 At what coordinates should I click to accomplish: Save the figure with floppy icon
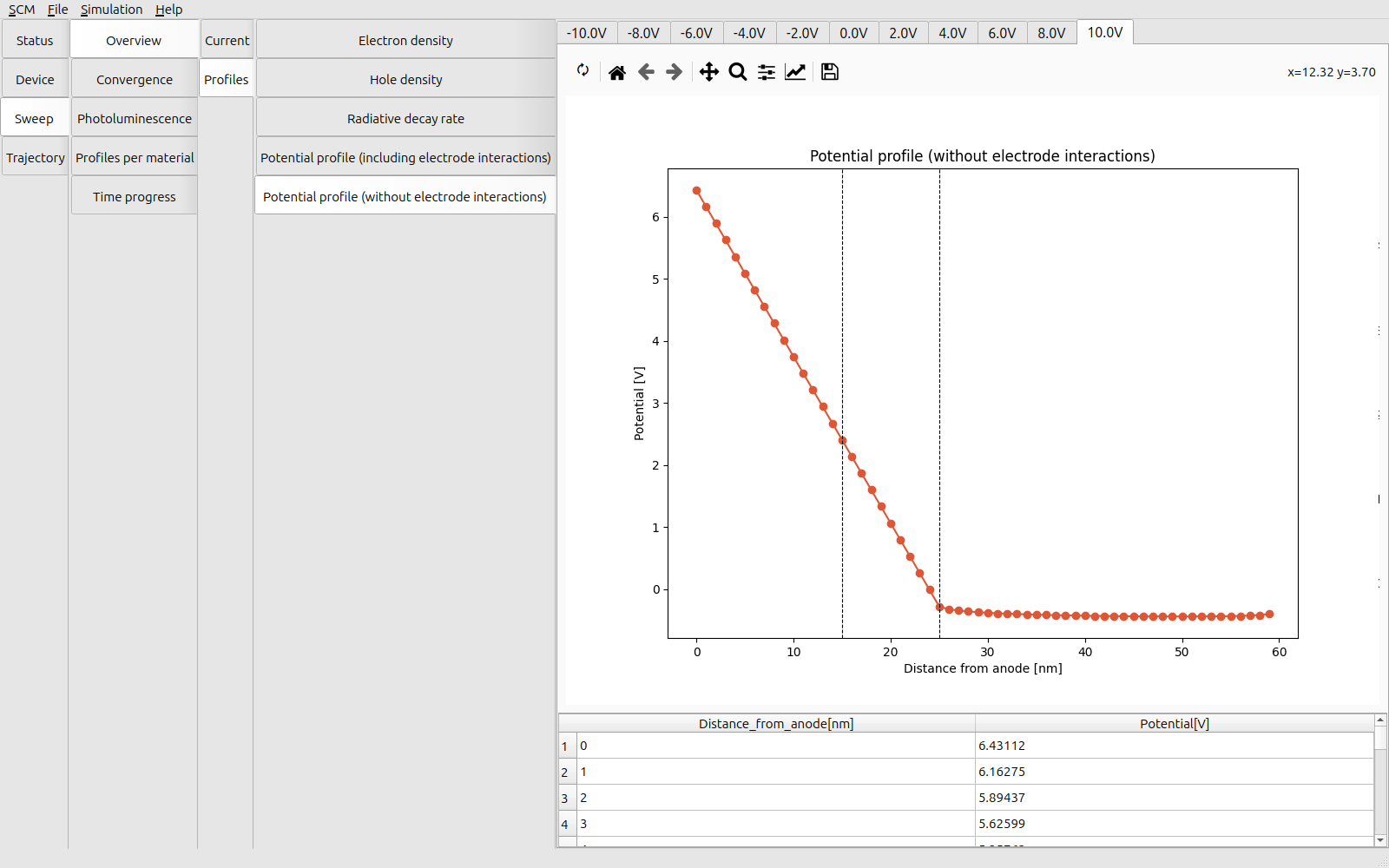click(830, 72)
